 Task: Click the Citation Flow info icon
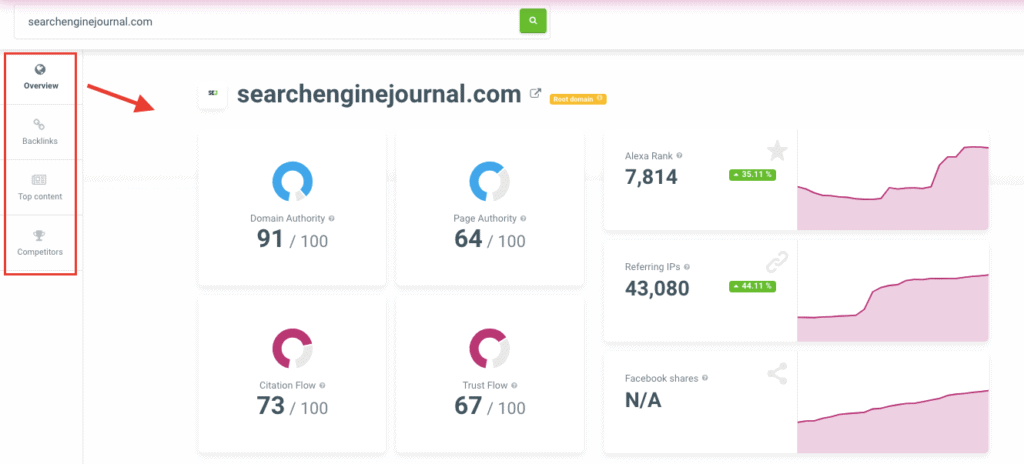[x=324, y=385]
